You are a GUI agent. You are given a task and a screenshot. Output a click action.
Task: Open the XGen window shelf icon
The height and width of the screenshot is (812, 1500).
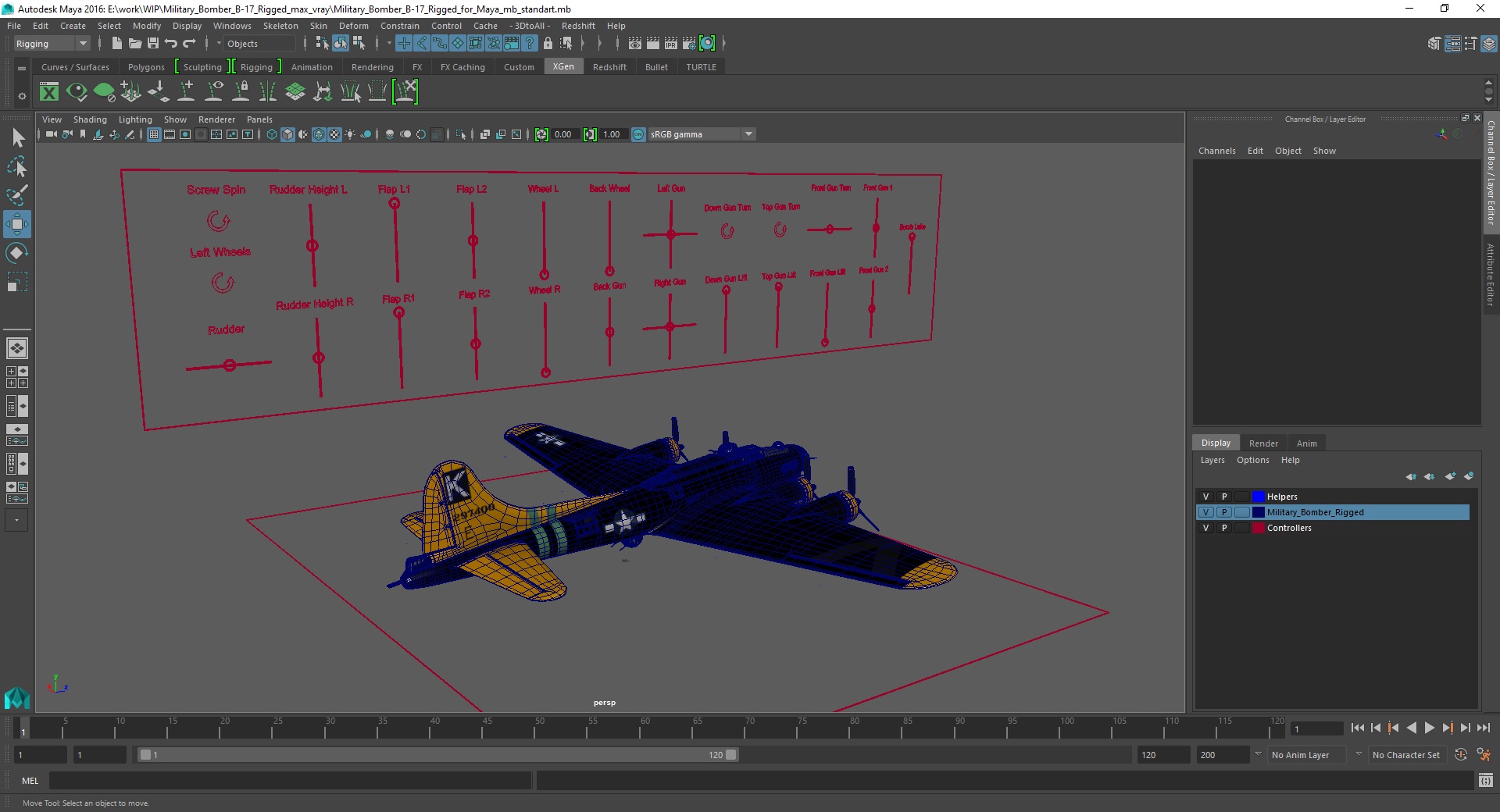click(49, 92)
